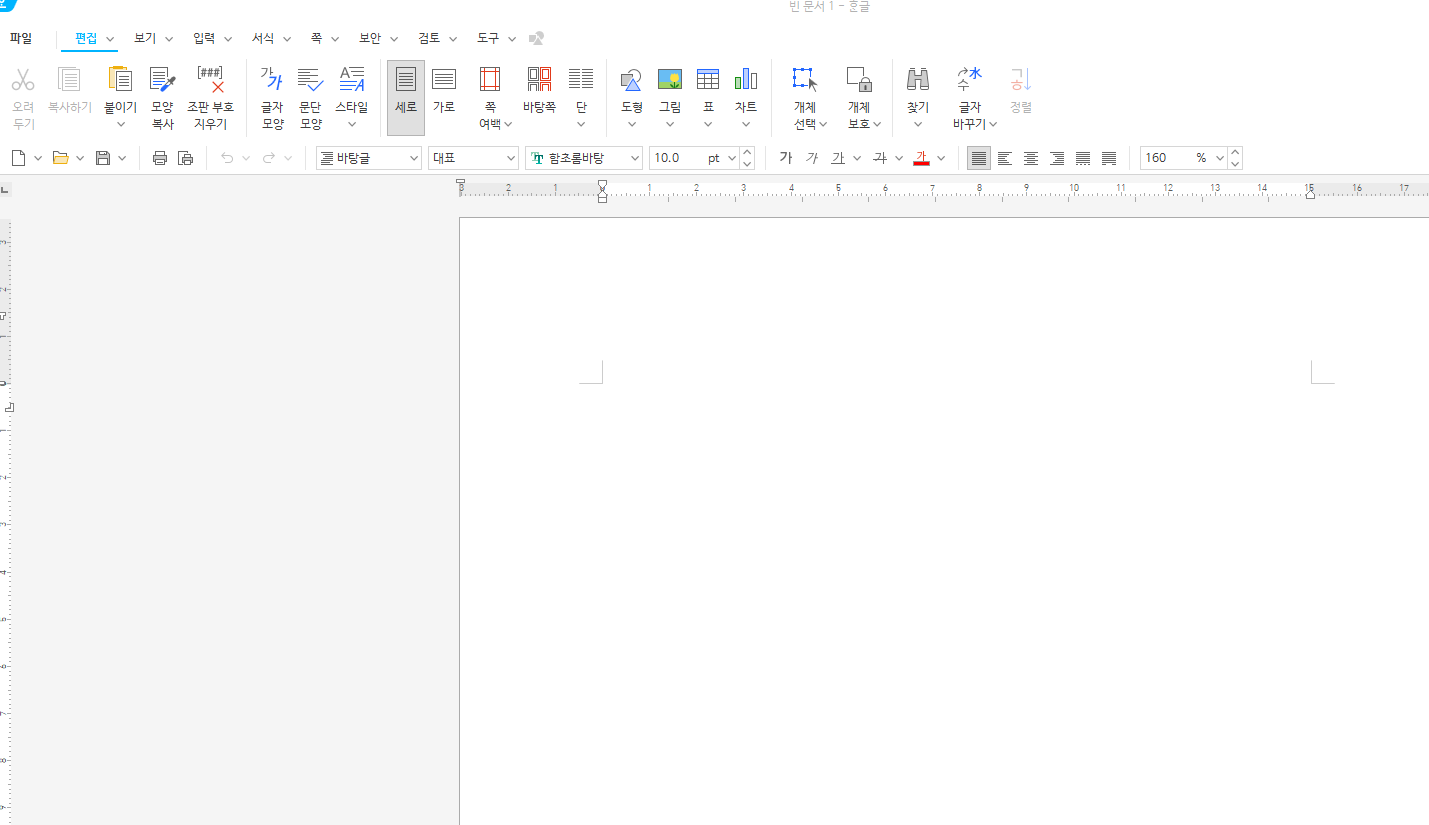Select Divide alignment button
Screen dimensions: 1429x825
(x=1109, y=158)
